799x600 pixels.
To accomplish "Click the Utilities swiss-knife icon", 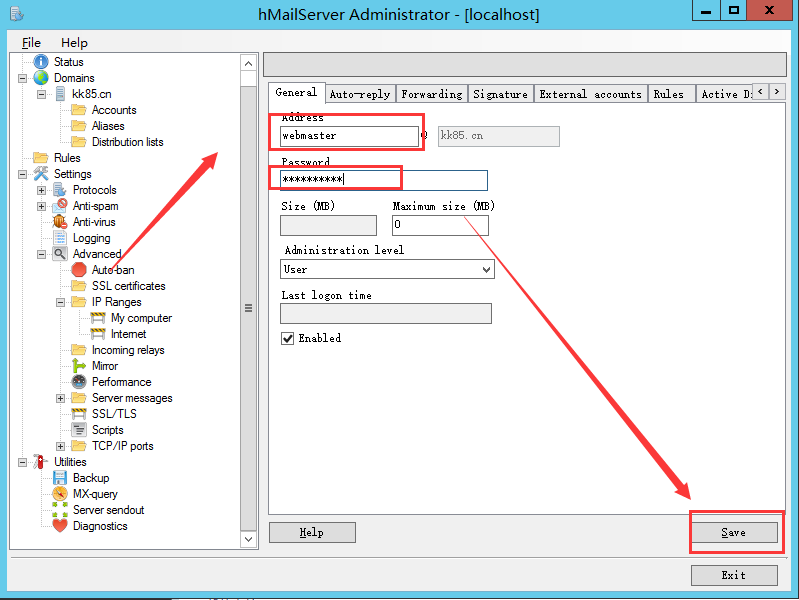I will click(x=41, y=462).
